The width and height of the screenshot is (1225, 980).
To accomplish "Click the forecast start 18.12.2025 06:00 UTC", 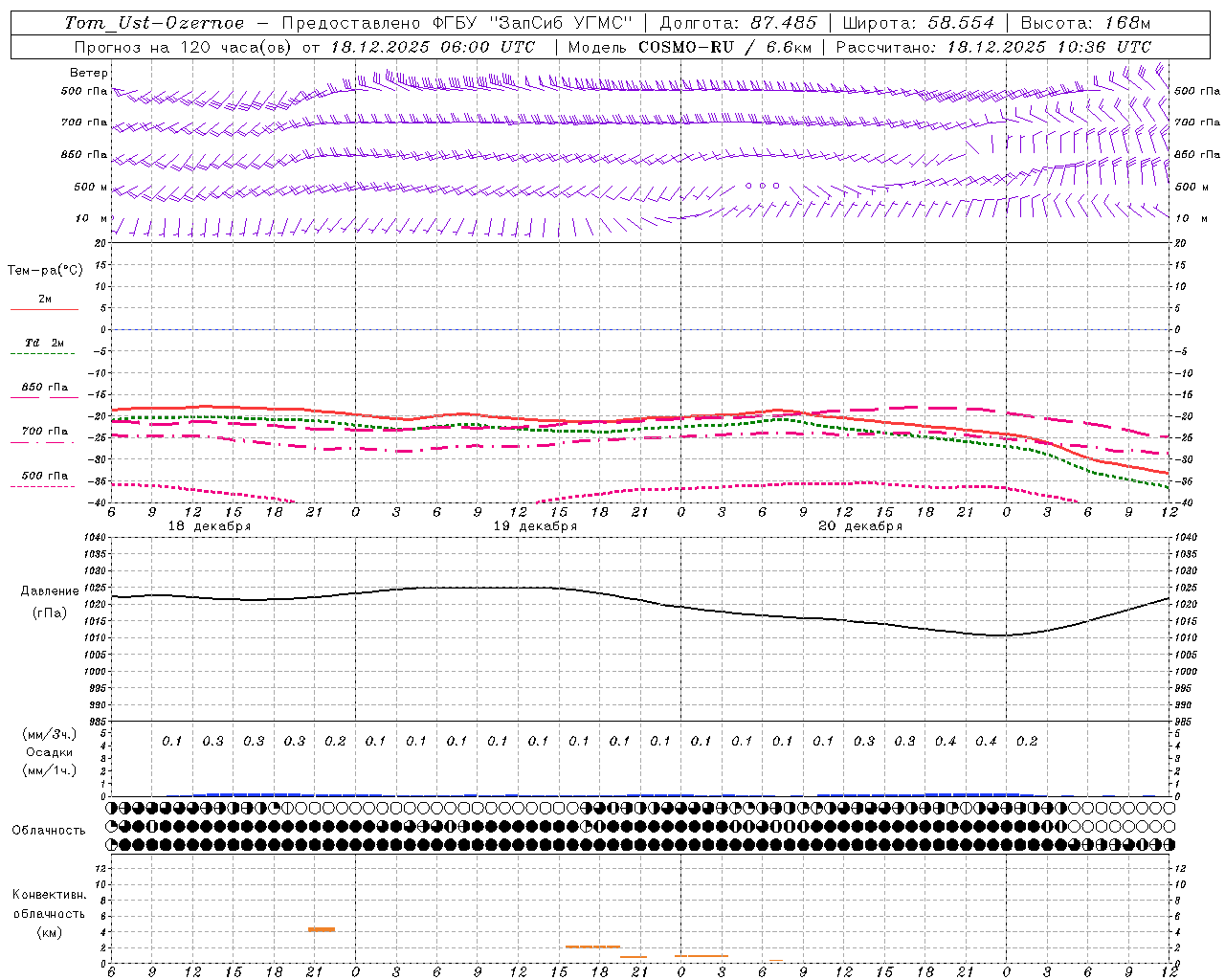I will coord(433,47).
